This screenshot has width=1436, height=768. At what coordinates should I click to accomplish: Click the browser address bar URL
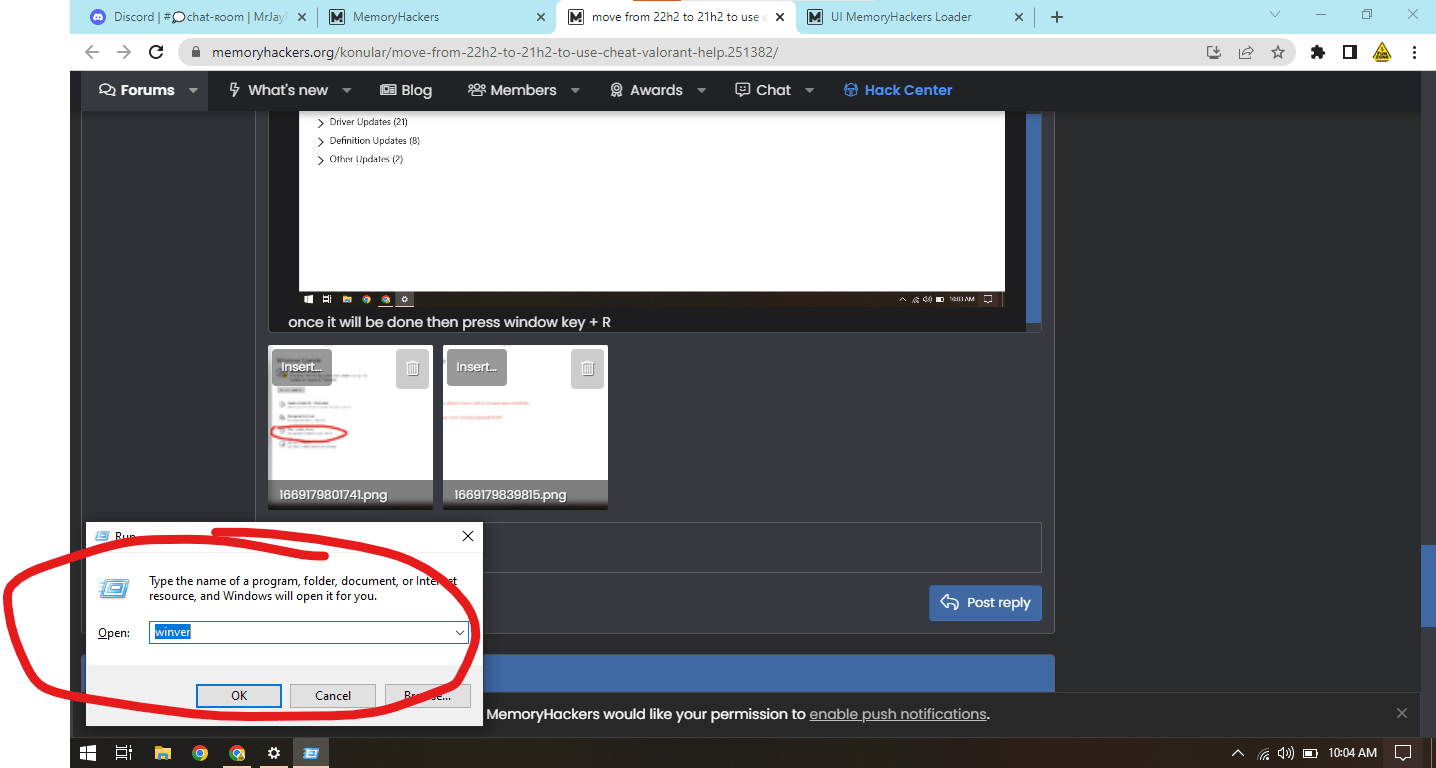pos(495,52)
